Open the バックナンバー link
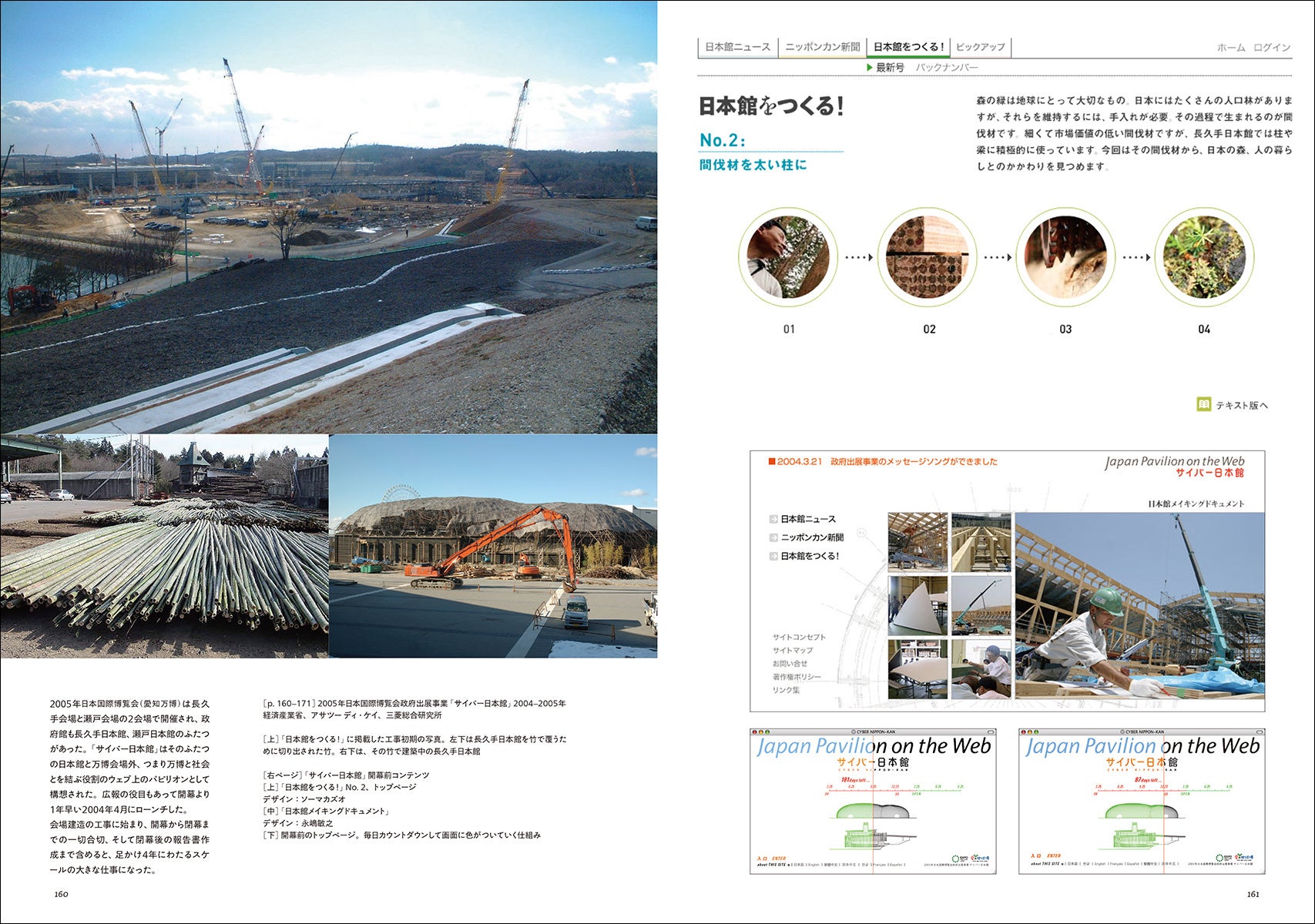The image size is (1315, 924). (947, 68)
